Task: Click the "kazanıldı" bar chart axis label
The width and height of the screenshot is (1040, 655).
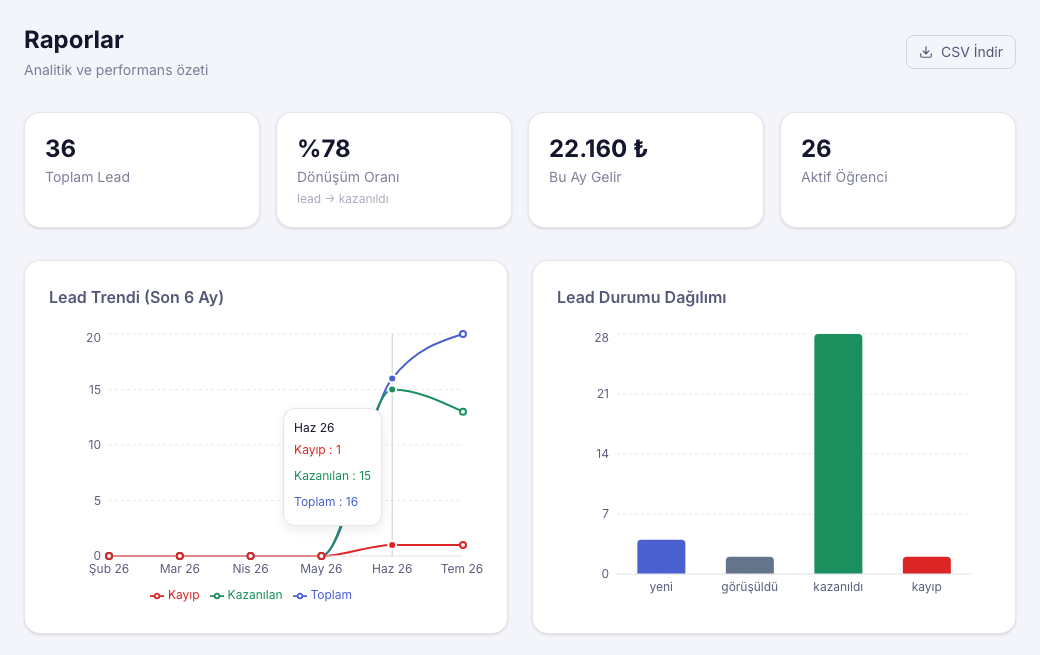Action: [838, 587]
